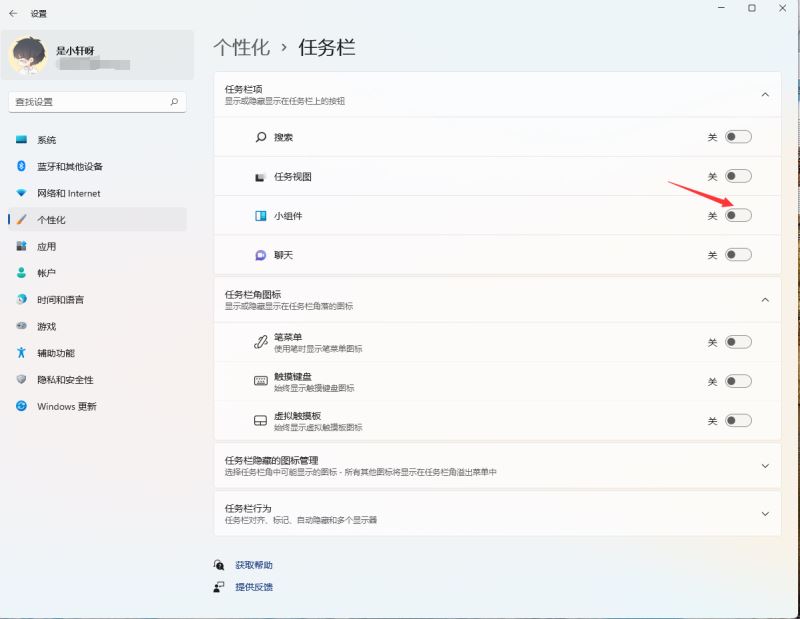Click the Wi-Fi icon beside 网络和 Internet
This screenshot has height=619, width=800.
21,193
